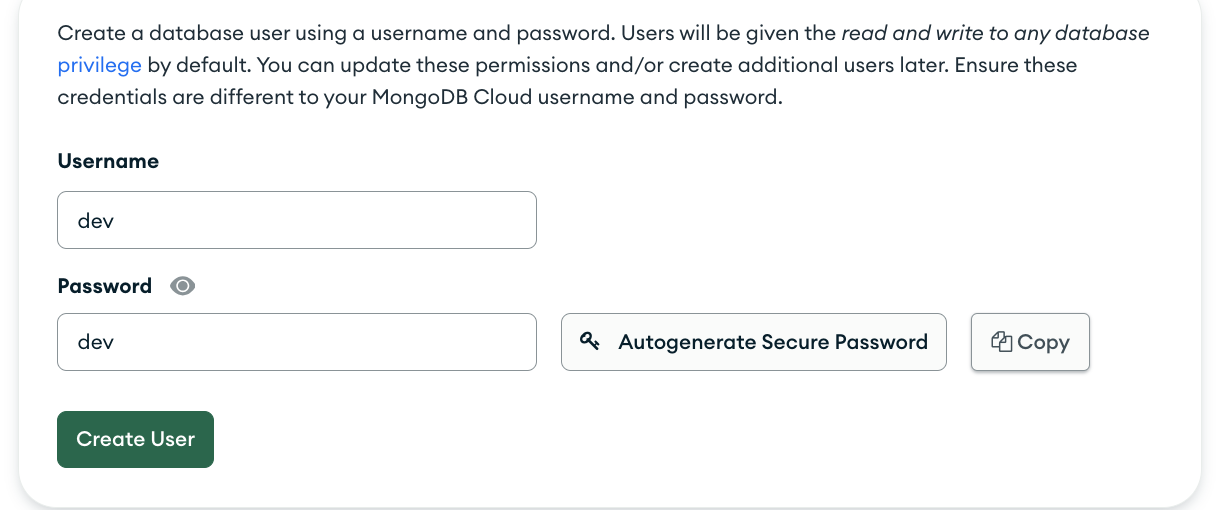
Task: Click the 'dev' text in the Password field
Action: (96, 342)
